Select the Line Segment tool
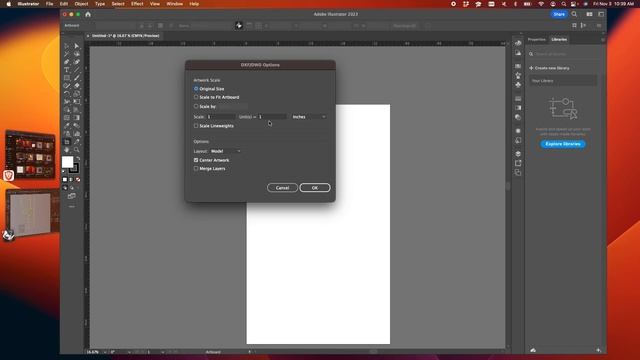The height and width of the screenshot is (360, 640). coord(76,70)
